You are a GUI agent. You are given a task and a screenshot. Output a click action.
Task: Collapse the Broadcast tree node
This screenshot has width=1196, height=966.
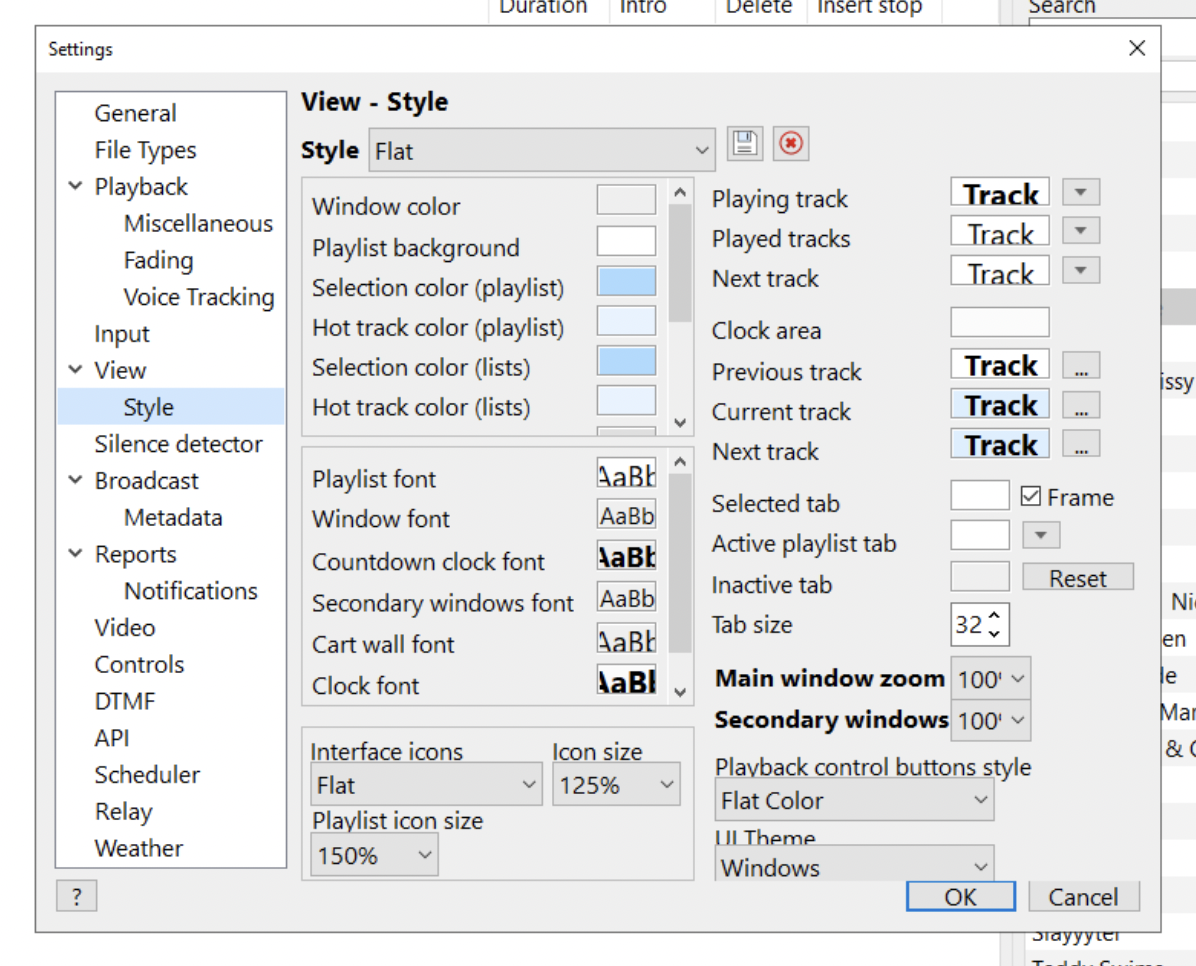point(76,481)
